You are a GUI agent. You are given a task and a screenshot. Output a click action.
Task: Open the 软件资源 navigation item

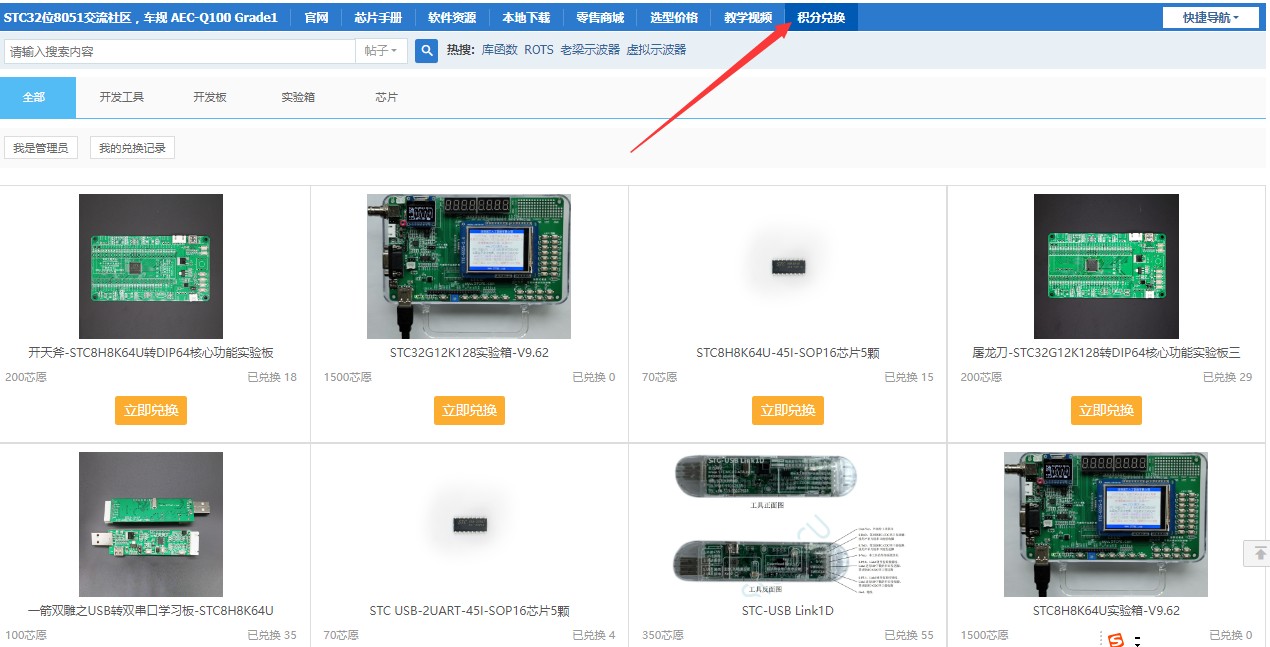pyautogui.click(x=452, y=17)
